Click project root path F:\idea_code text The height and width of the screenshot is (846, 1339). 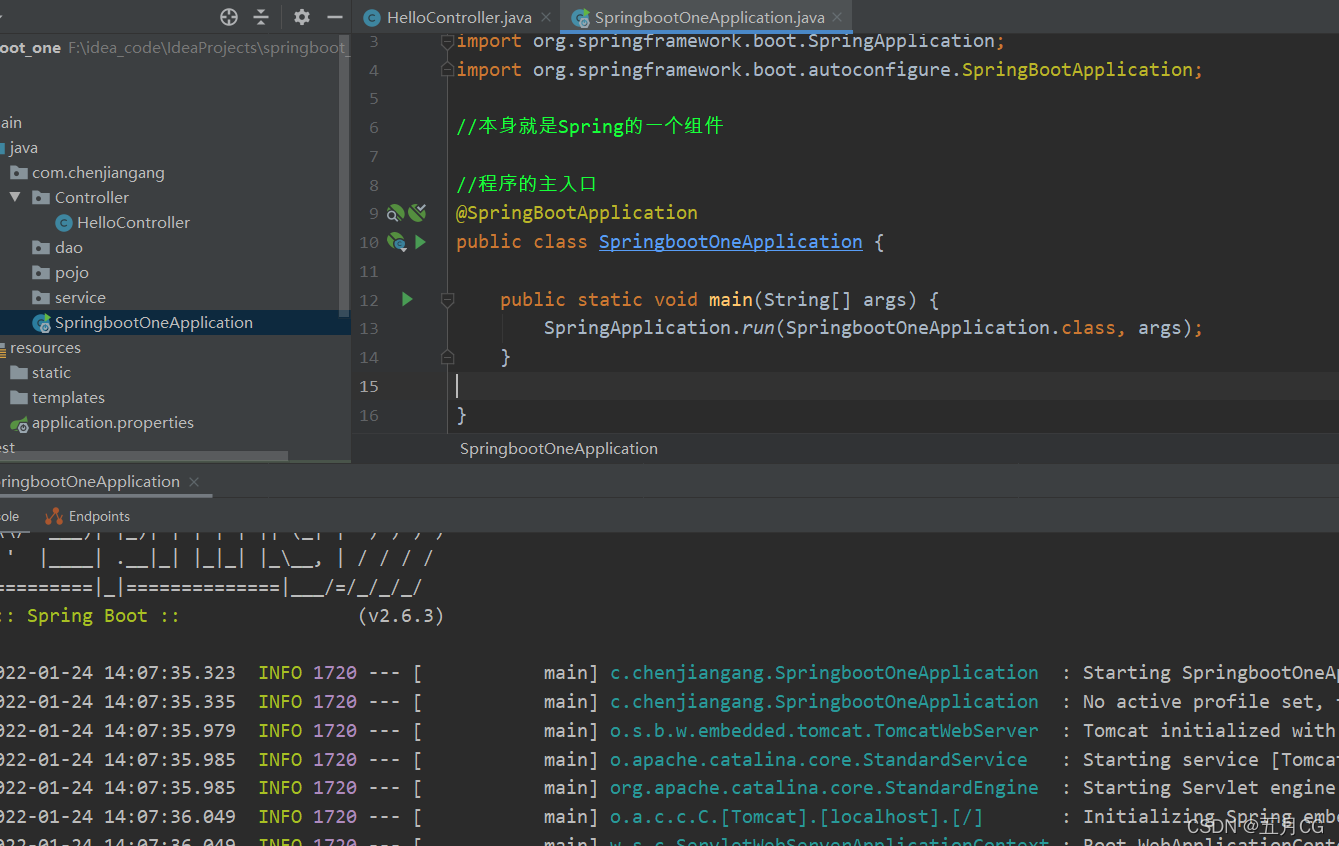pyautogui.click(x=207, y=48)
